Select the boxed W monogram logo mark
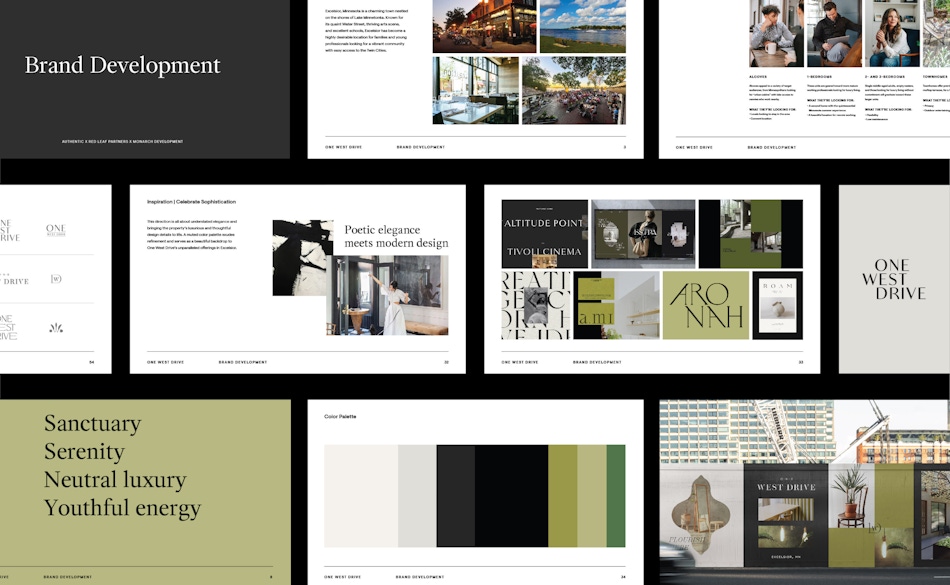This screenshot has width=950, height=585. 56,279
